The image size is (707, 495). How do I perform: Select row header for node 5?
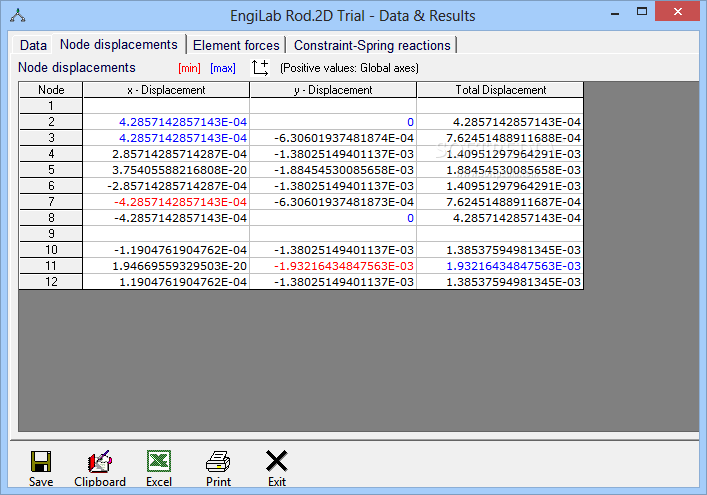(x=51, y=170)
